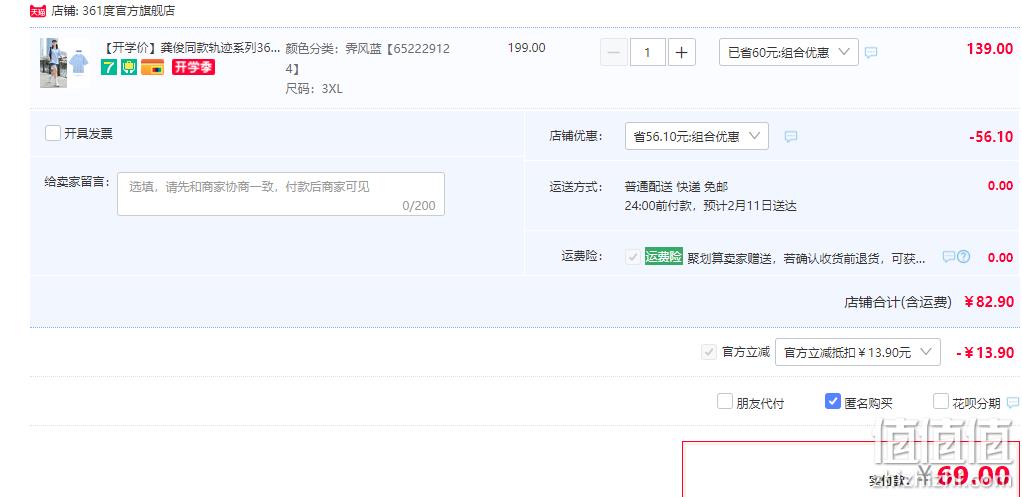
Task: Open the product thumbnail image
Action: click(64, 63)
